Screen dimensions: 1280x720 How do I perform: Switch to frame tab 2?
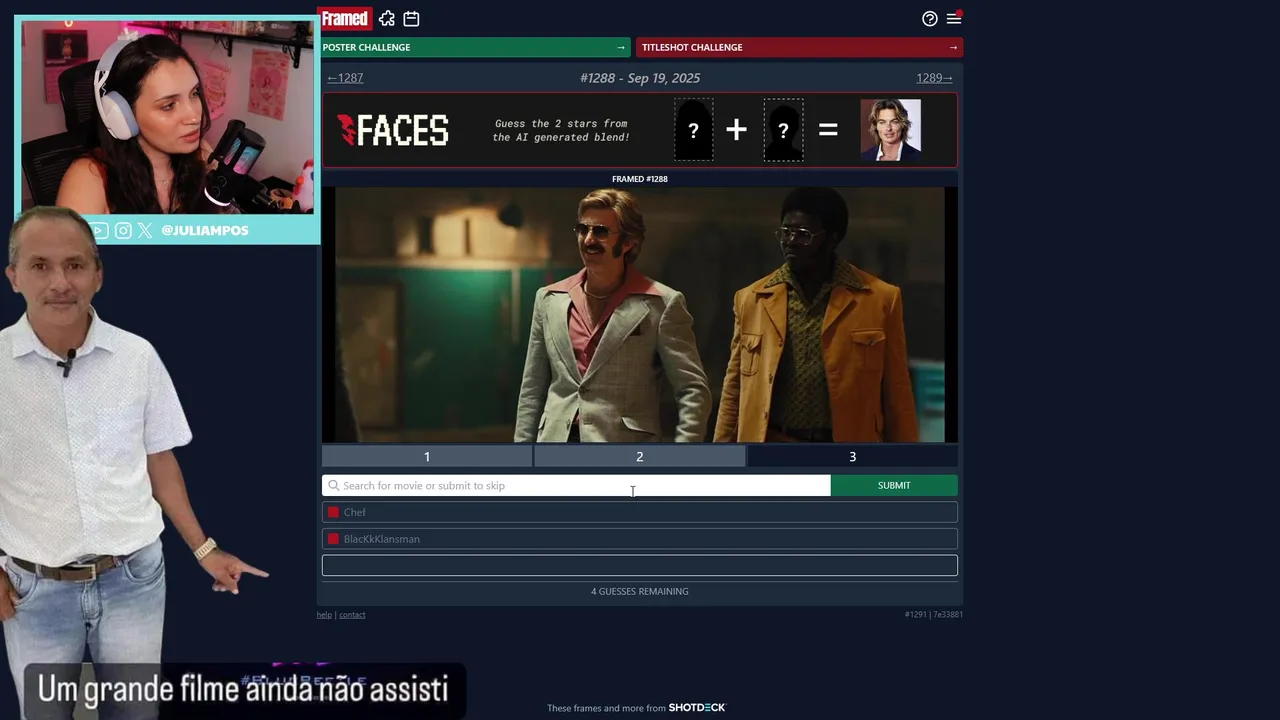(x=640, y=456)
